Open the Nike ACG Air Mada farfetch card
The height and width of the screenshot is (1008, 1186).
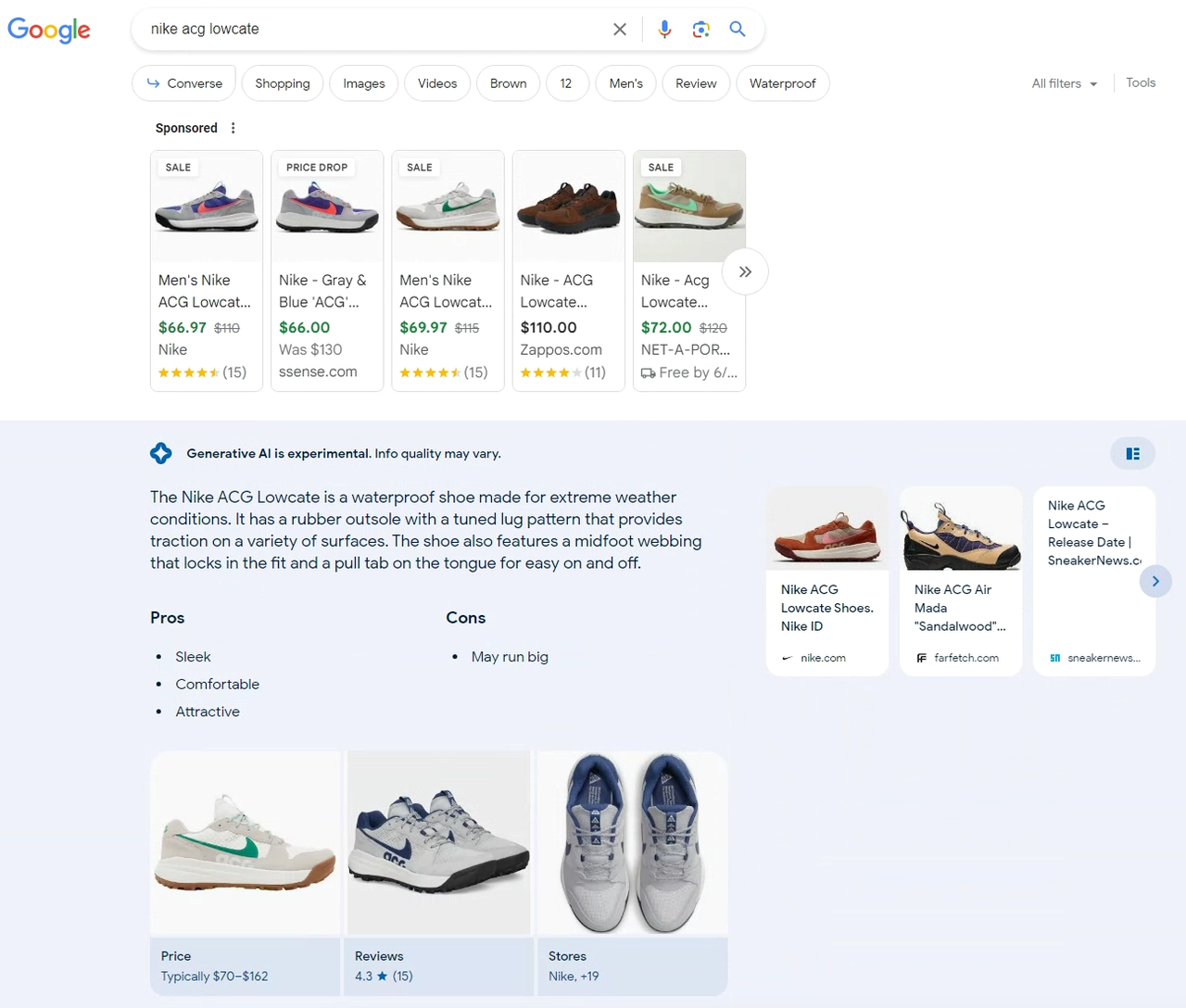tap(961, 581)
